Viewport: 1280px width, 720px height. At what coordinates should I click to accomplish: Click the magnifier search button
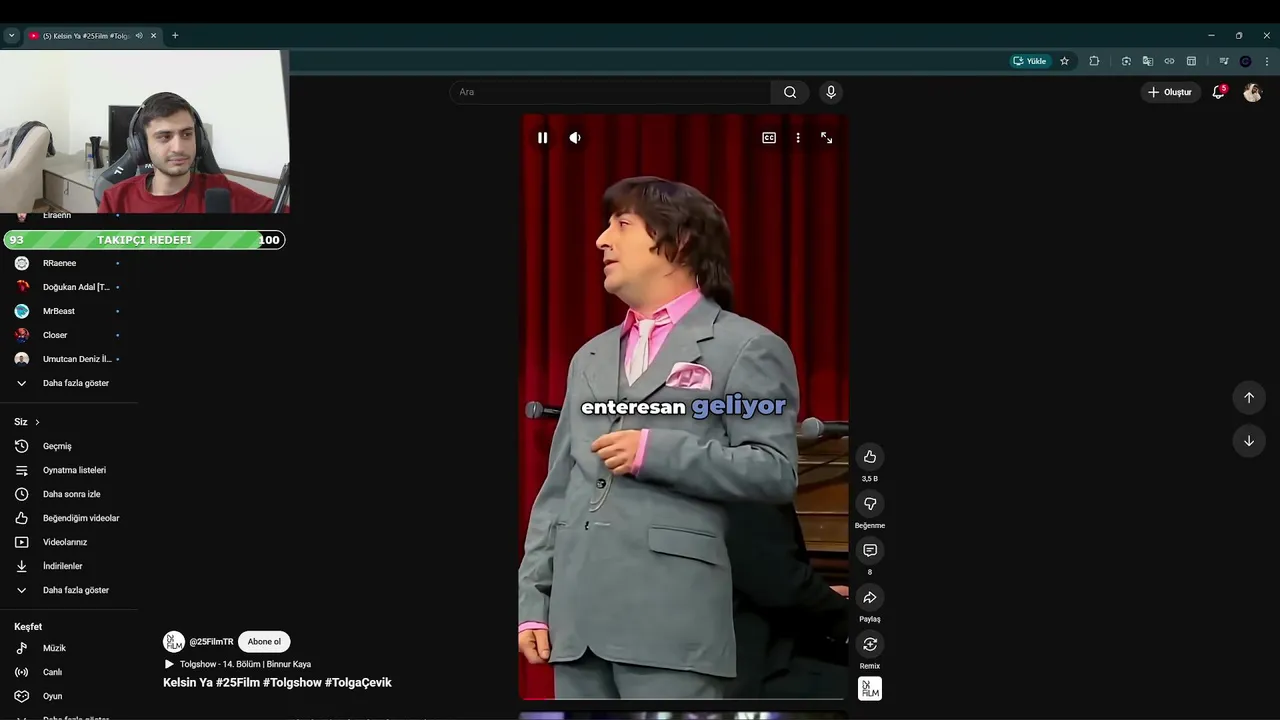tap(790, 92)
